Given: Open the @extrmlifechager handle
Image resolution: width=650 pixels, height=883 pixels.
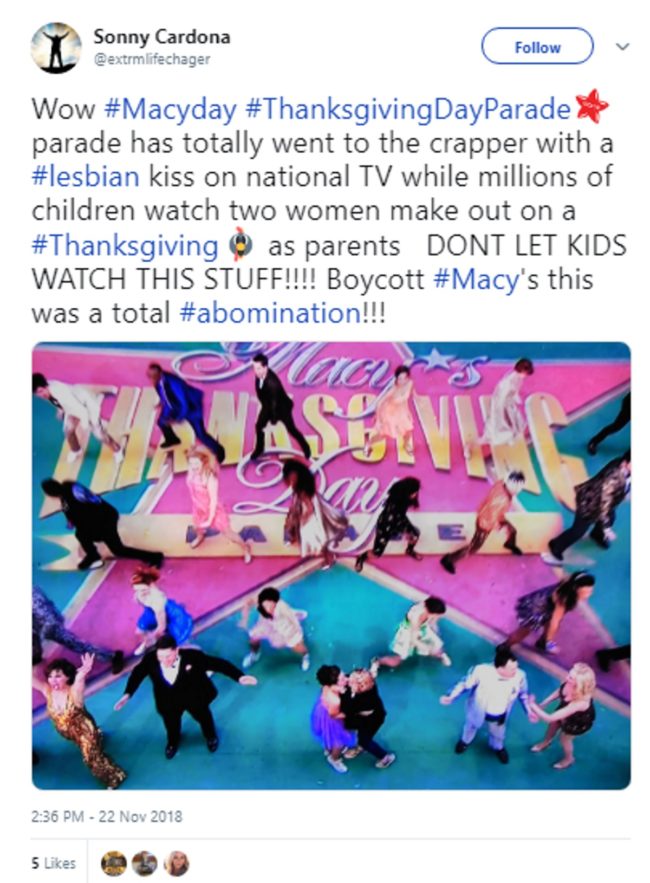Looking at the screenshot, I should coord(152,59).
